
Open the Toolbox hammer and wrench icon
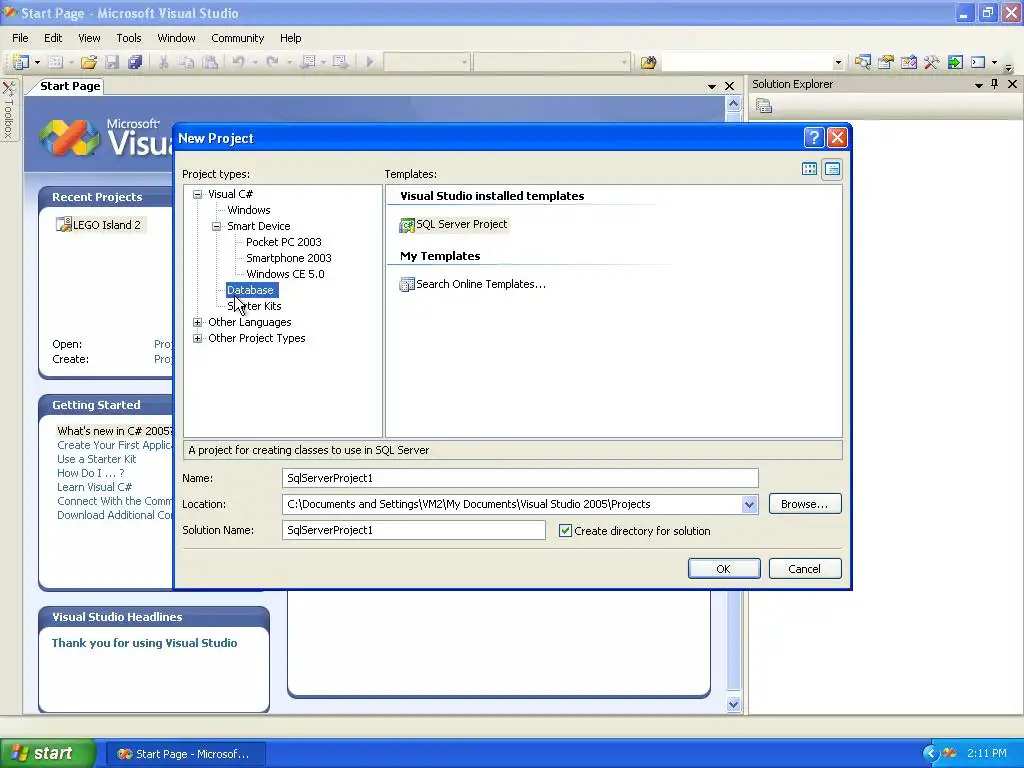[932, 62]
